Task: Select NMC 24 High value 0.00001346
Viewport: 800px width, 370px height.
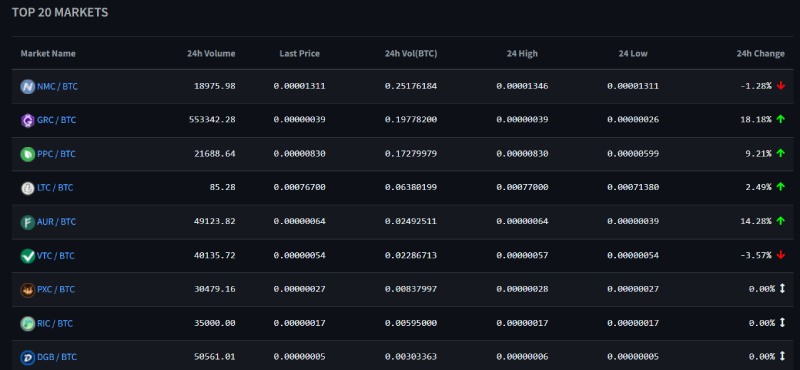Action: [522, 86]
